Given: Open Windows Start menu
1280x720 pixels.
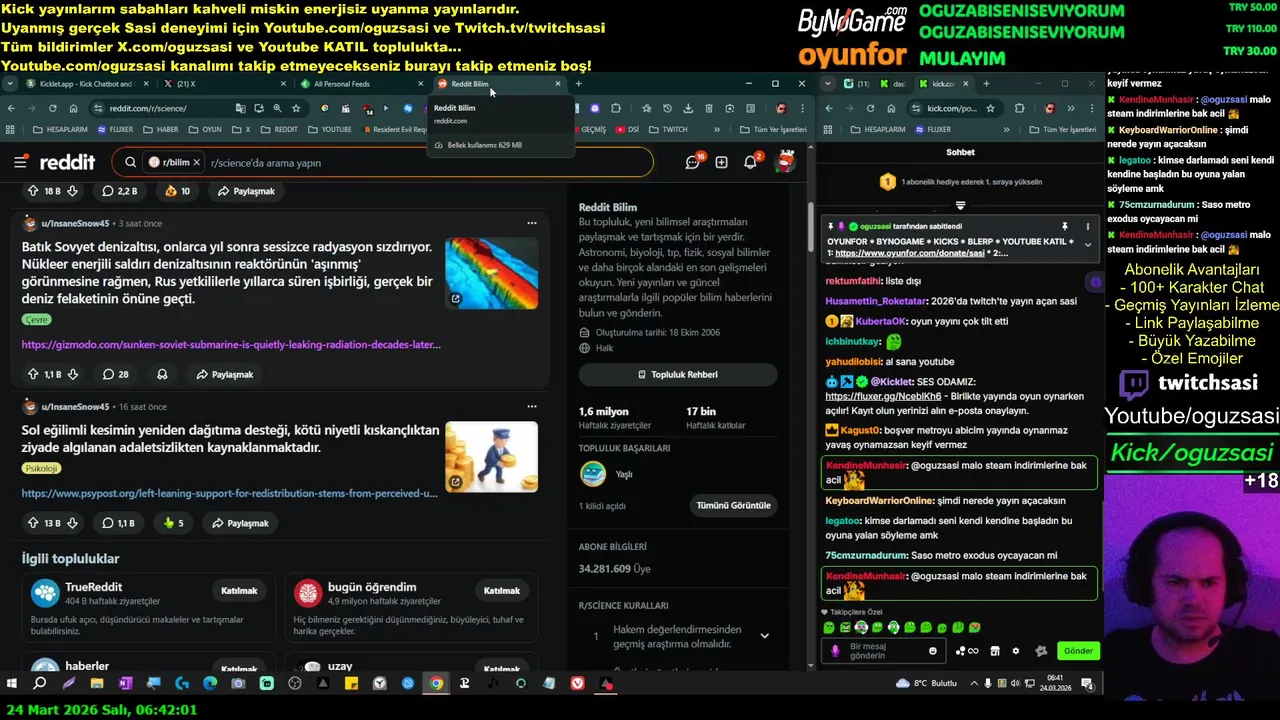Looking at the screenshot, I should [x=12, y=684].
